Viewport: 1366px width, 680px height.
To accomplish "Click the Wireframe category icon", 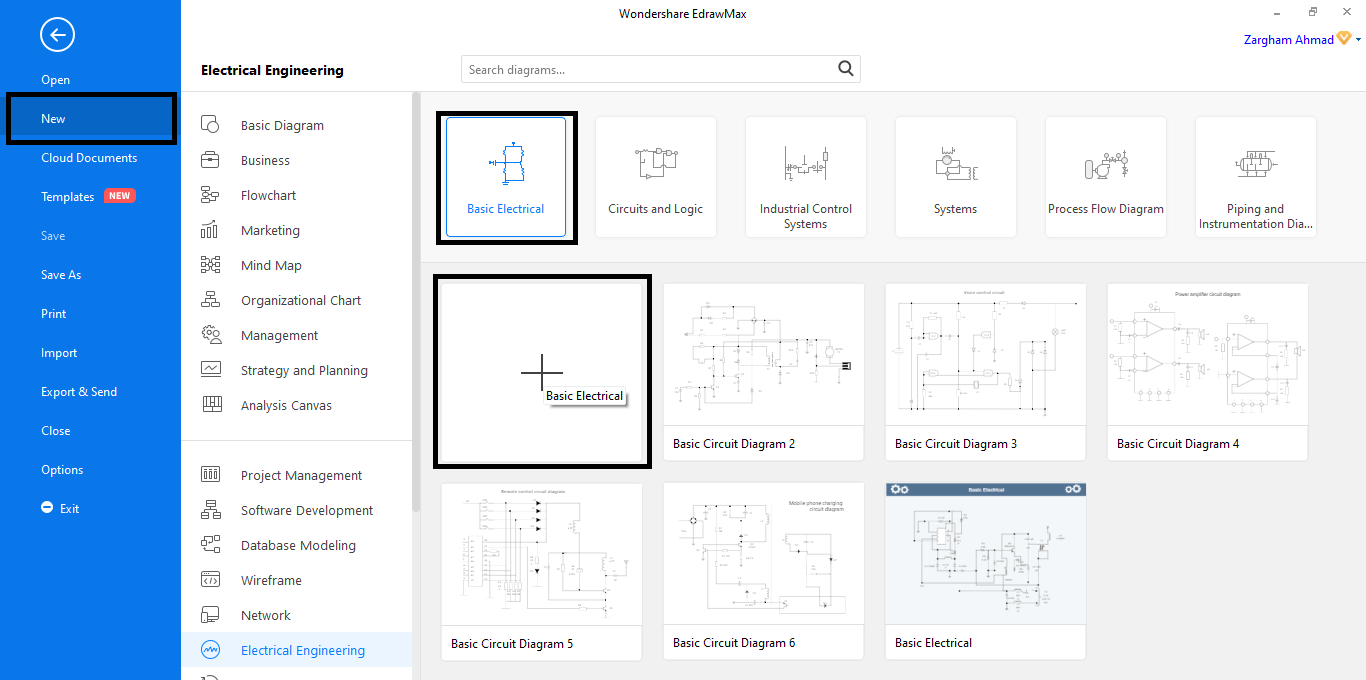I will click(210, 580).
